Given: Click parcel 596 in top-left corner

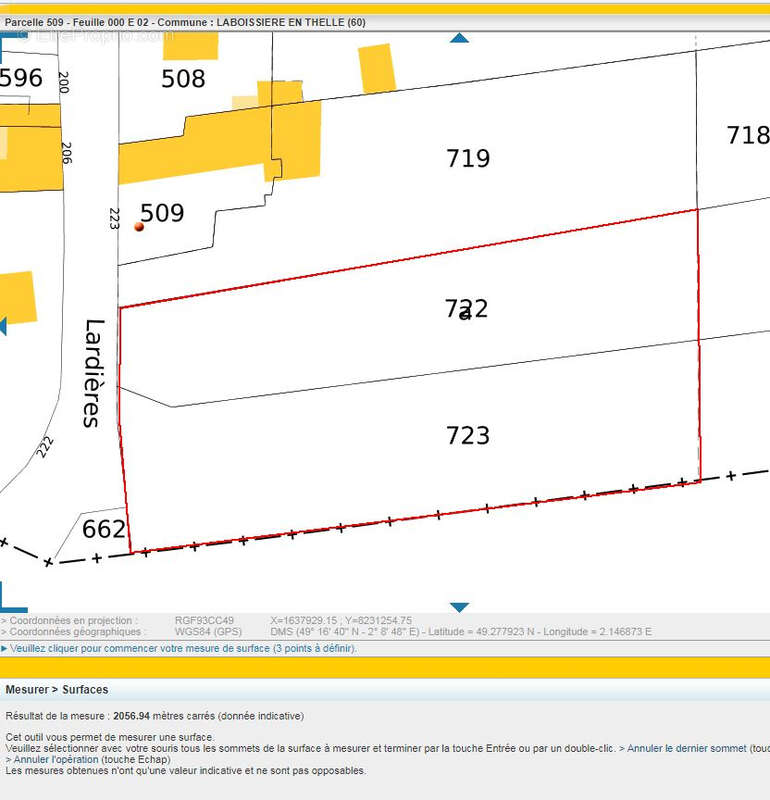Looking at the screenshot, I should (21, 78).
